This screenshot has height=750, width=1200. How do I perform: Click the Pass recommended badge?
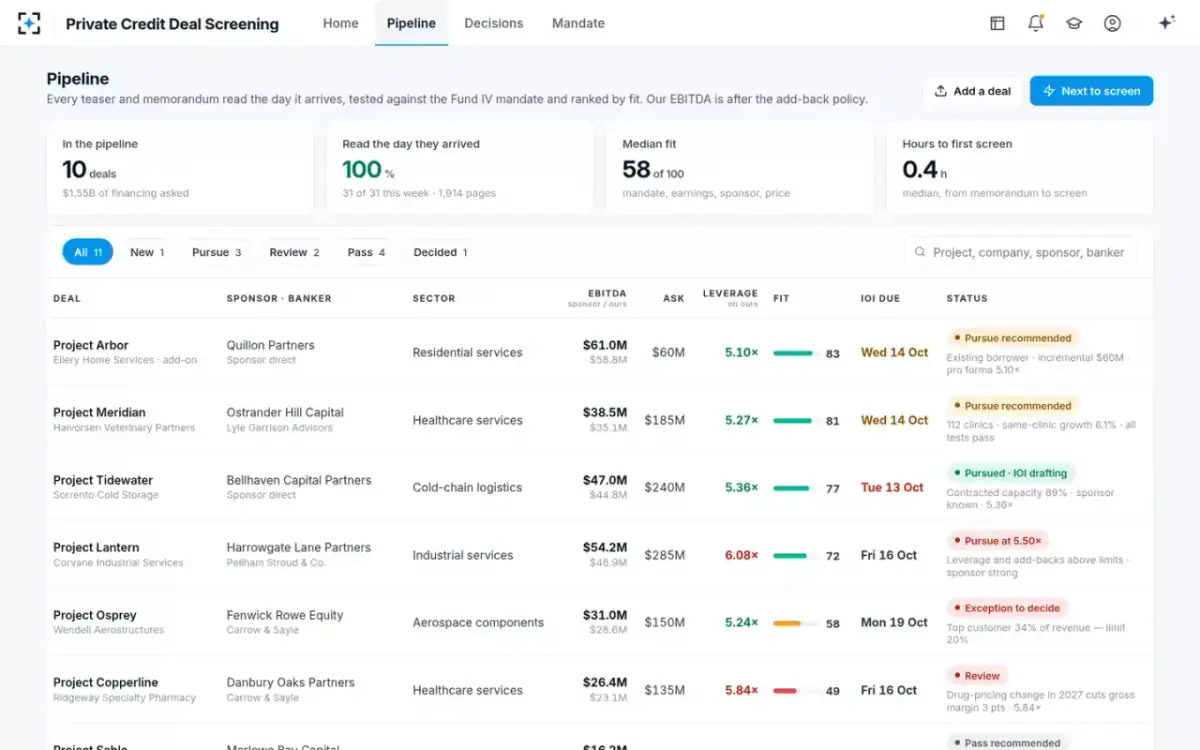pyautogui.click(x=1007, y=743)
